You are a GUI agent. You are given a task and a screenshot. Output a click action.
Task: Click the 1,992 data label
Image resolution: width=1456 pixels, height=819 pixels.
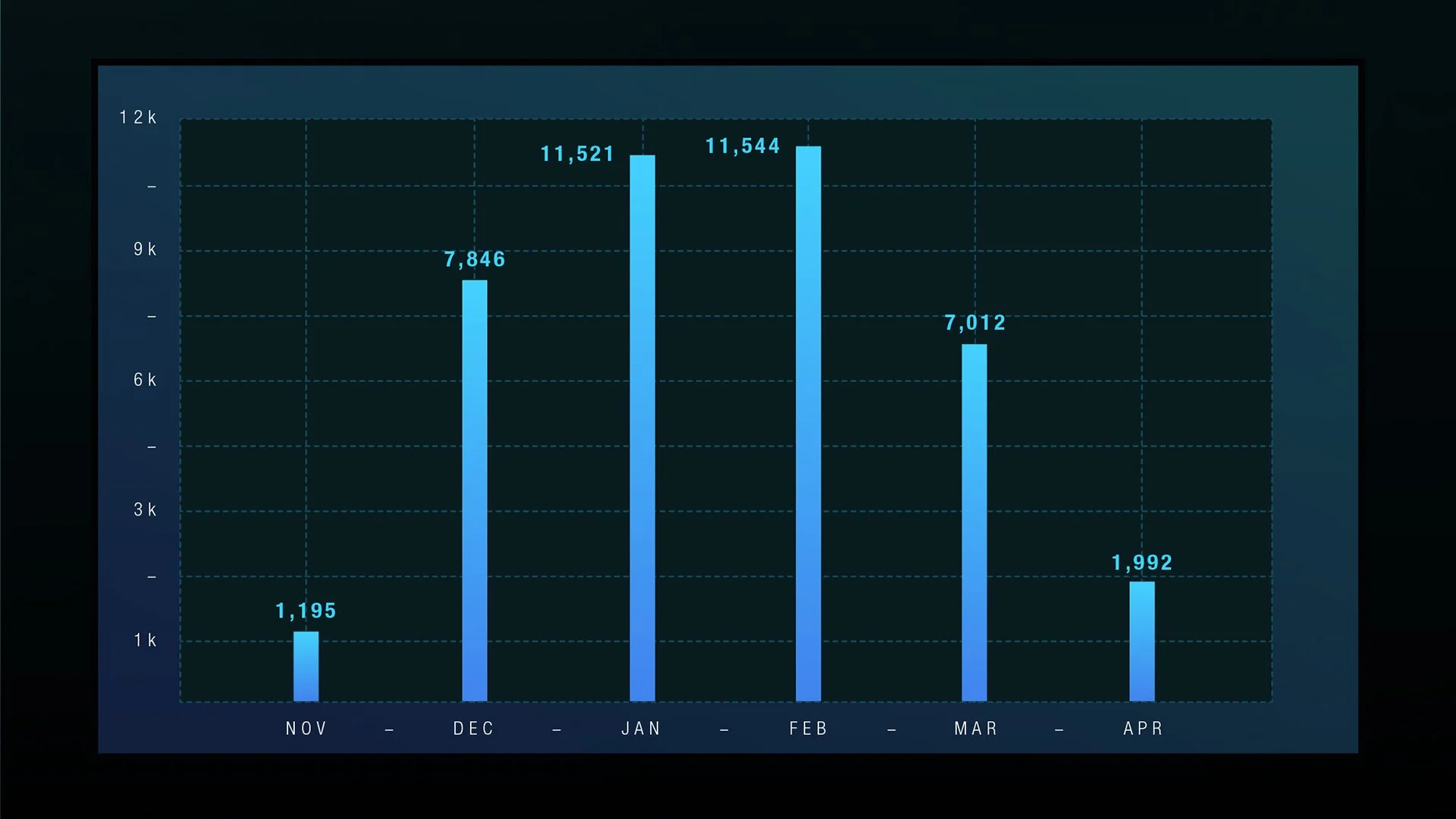pyautogui.click(x=1142, y=563)
